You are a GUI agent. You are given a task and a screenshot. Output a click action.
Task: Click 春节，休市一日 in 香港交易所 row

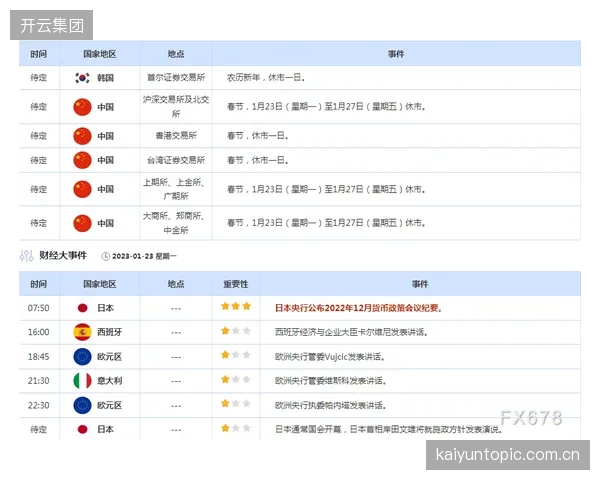point(258,136)
